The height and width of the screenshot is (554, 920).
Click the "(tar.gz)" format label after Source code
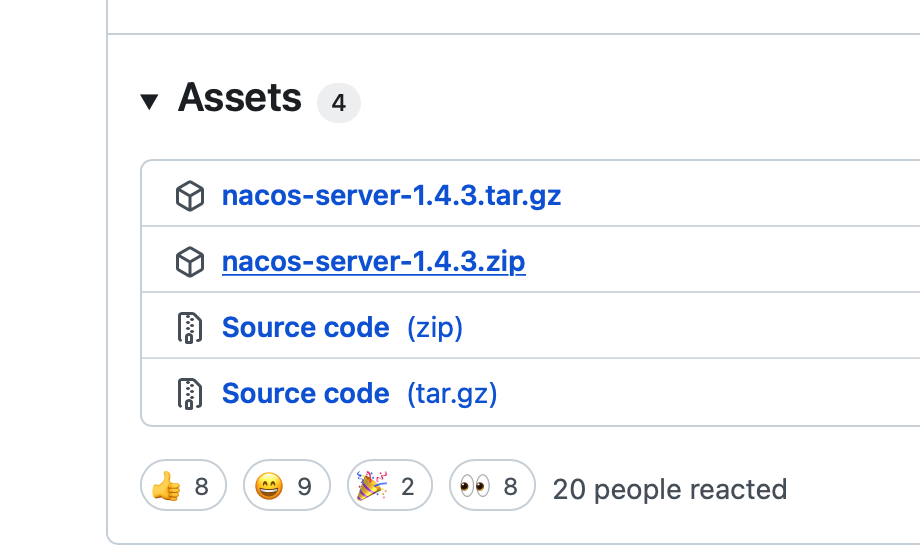click(x=452, y=393)
